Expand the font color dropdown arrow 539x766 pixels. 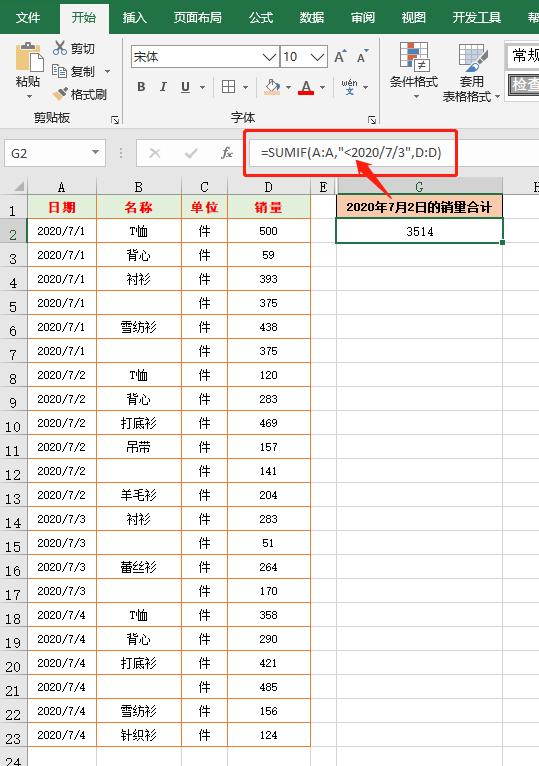point(323,87)
